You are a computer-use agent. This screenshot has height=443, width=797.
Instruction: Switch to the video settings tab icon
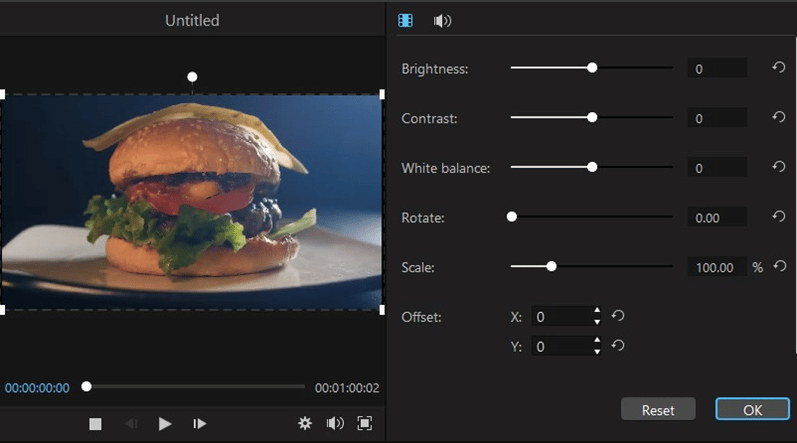point(405,20)
